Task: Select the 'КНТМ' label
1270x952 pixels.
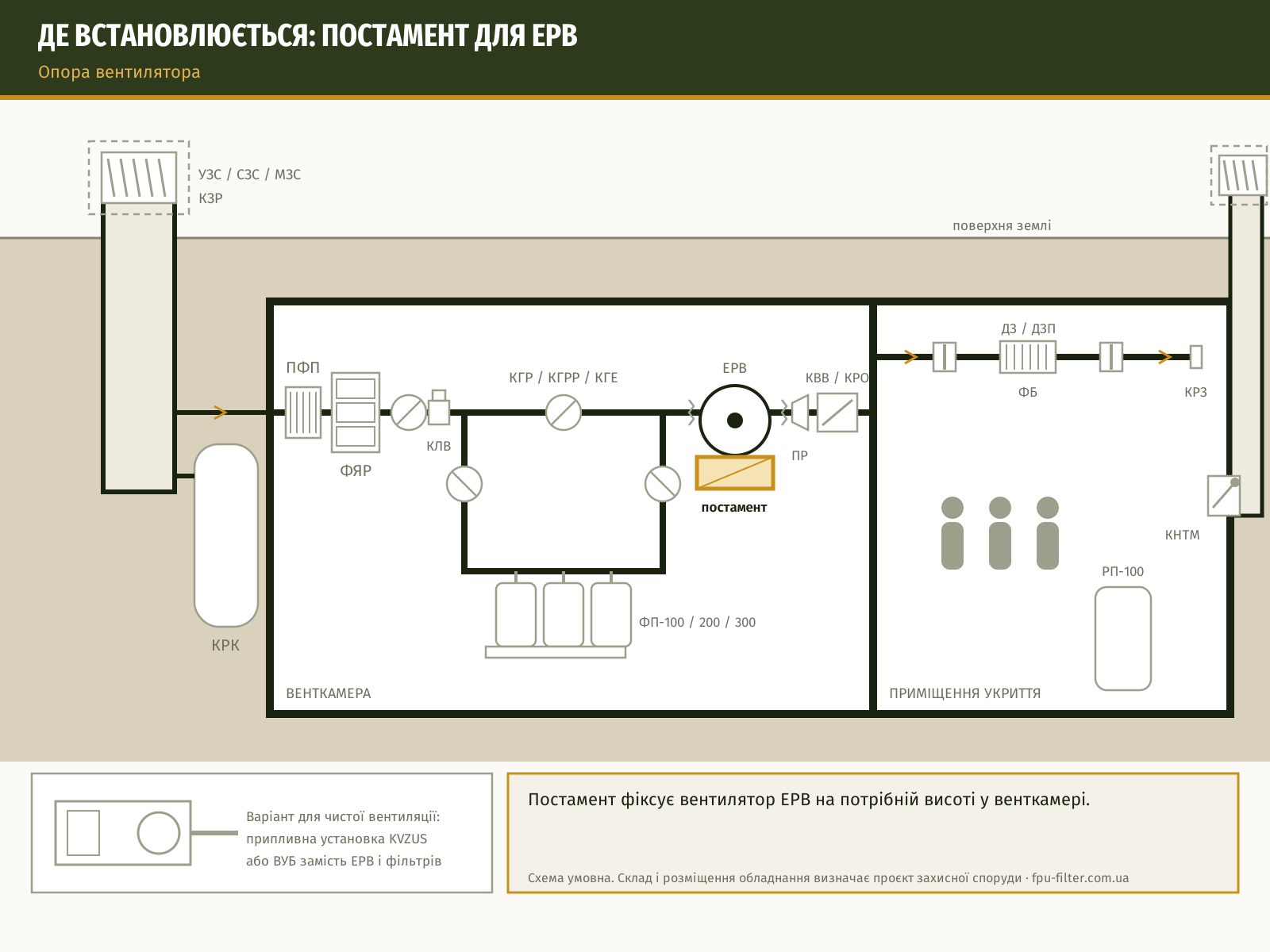Action: pyautogui.click(x=1183, y=535)
